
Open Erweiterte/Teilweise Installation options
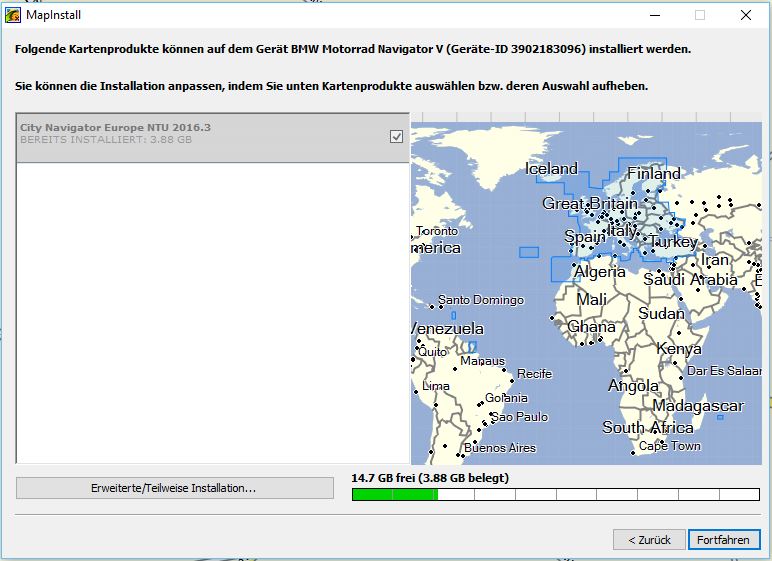[x=175, y=488]
